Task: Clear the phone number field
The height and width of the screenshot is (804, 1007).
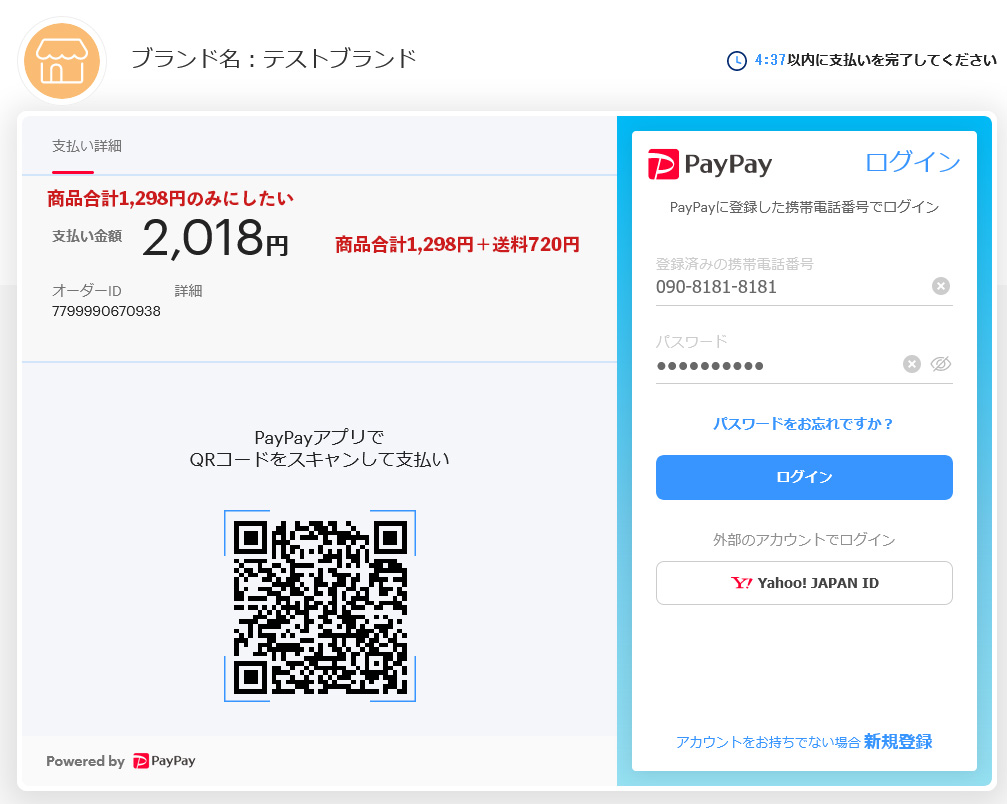Action: coord(941,286)
